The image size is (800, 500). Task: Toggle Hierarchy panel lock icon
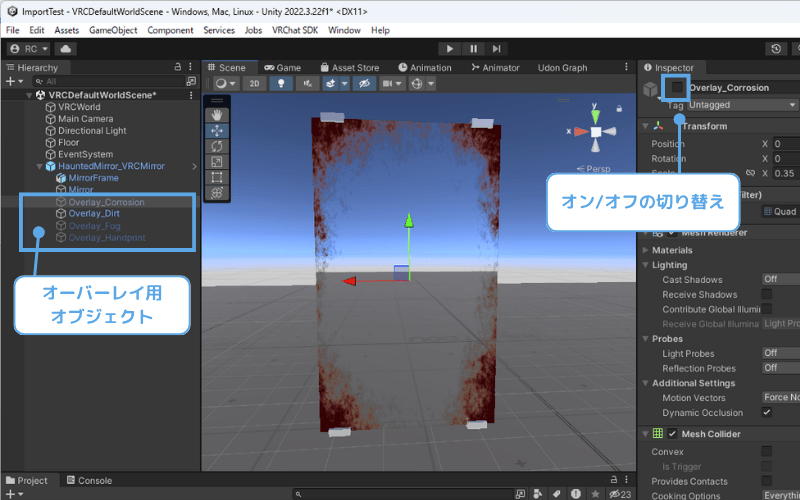[178, 67]
